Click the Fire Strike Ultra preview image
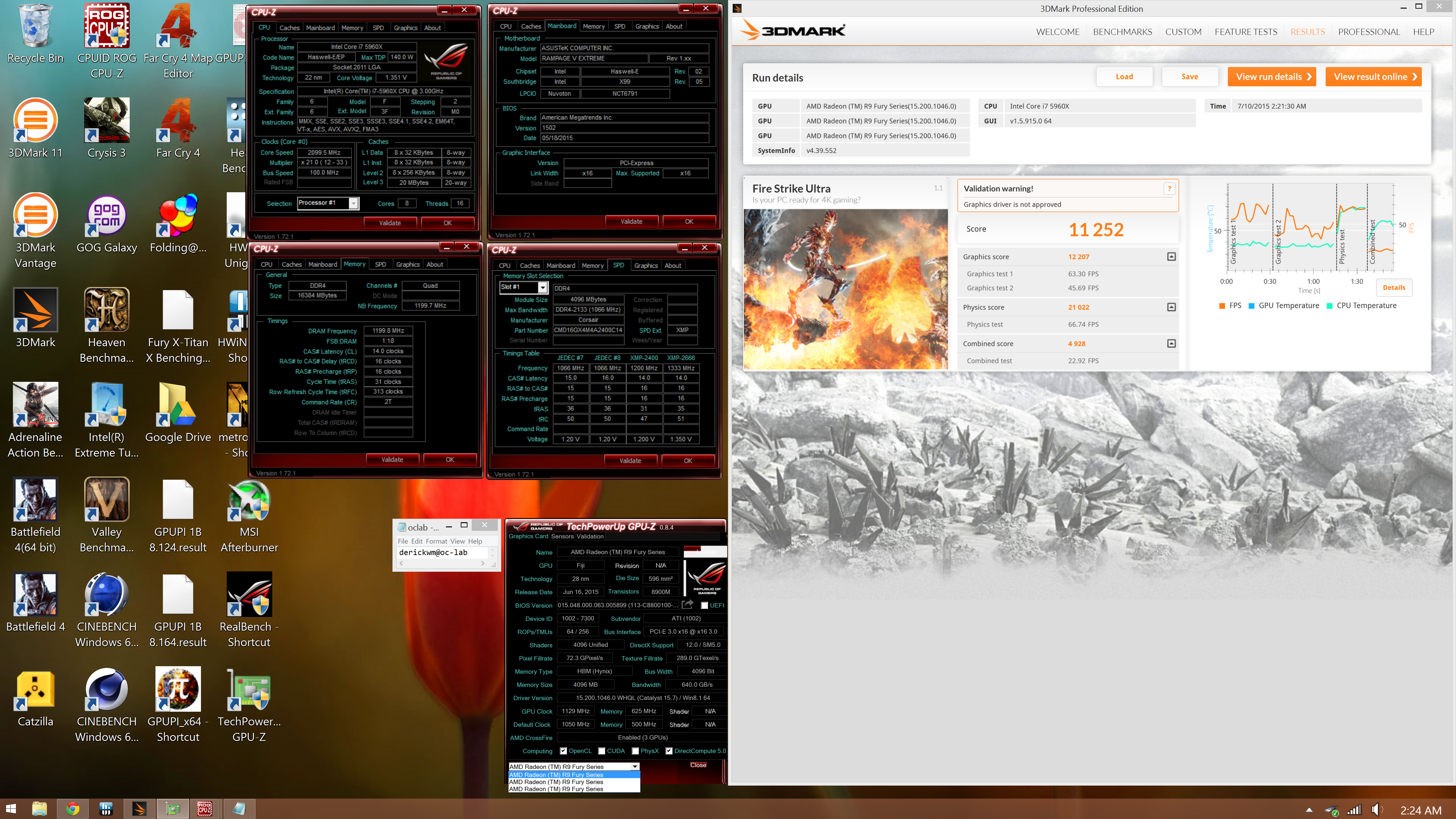 [846, 289]
